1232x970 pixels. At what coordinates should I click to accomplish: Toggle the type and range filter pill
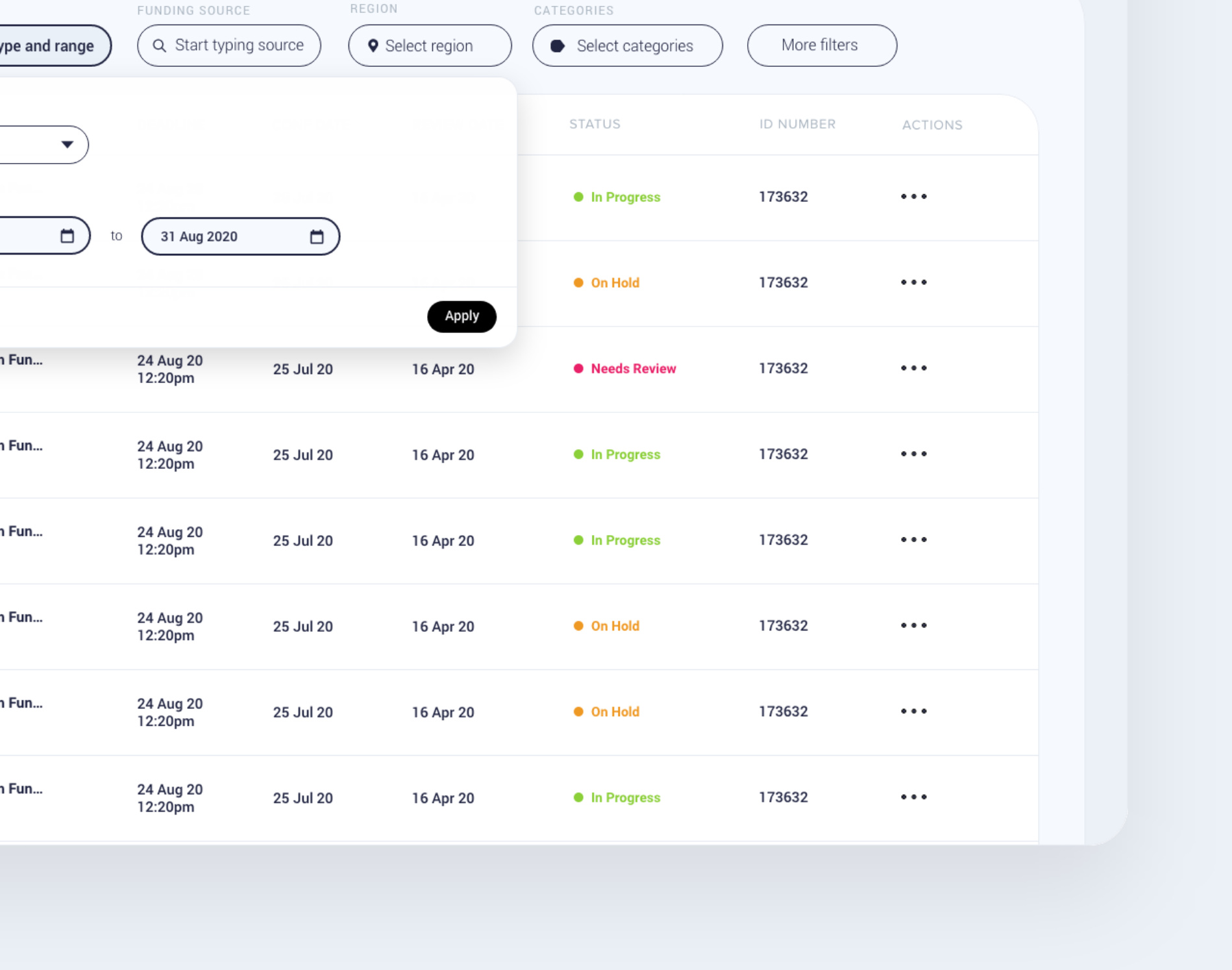[x=49, y=45]
